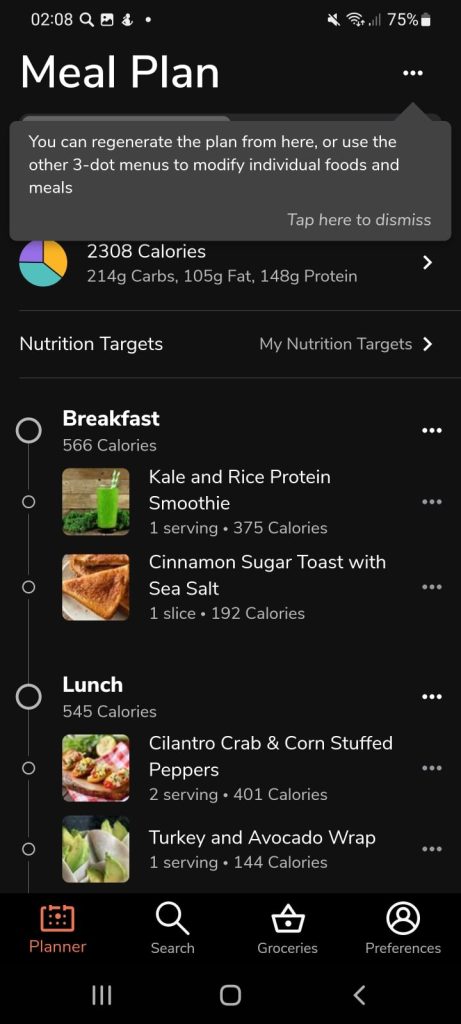Switch to the Search tab
This screenshot has width=461, height=1024.
(172, 929)
